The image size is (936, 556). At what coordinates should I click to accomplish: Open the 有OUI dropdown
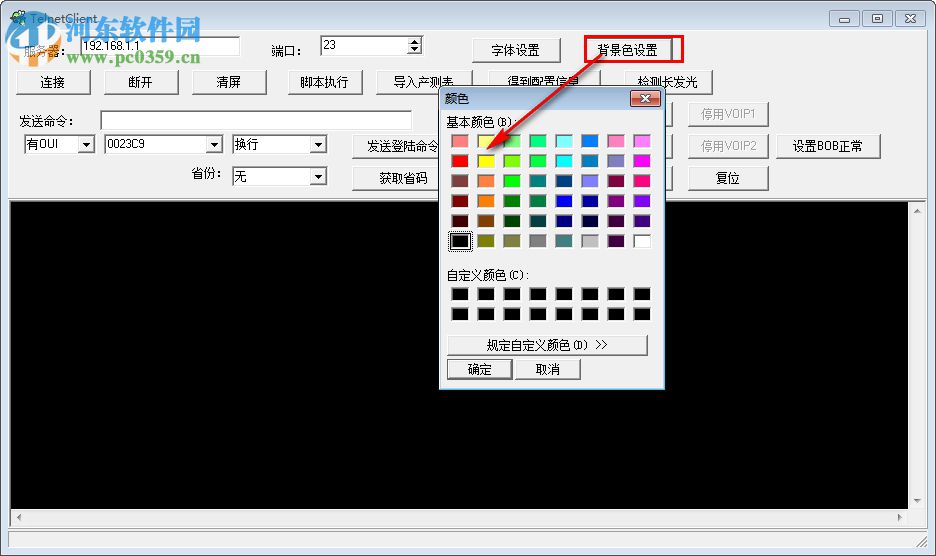[87, 145]
